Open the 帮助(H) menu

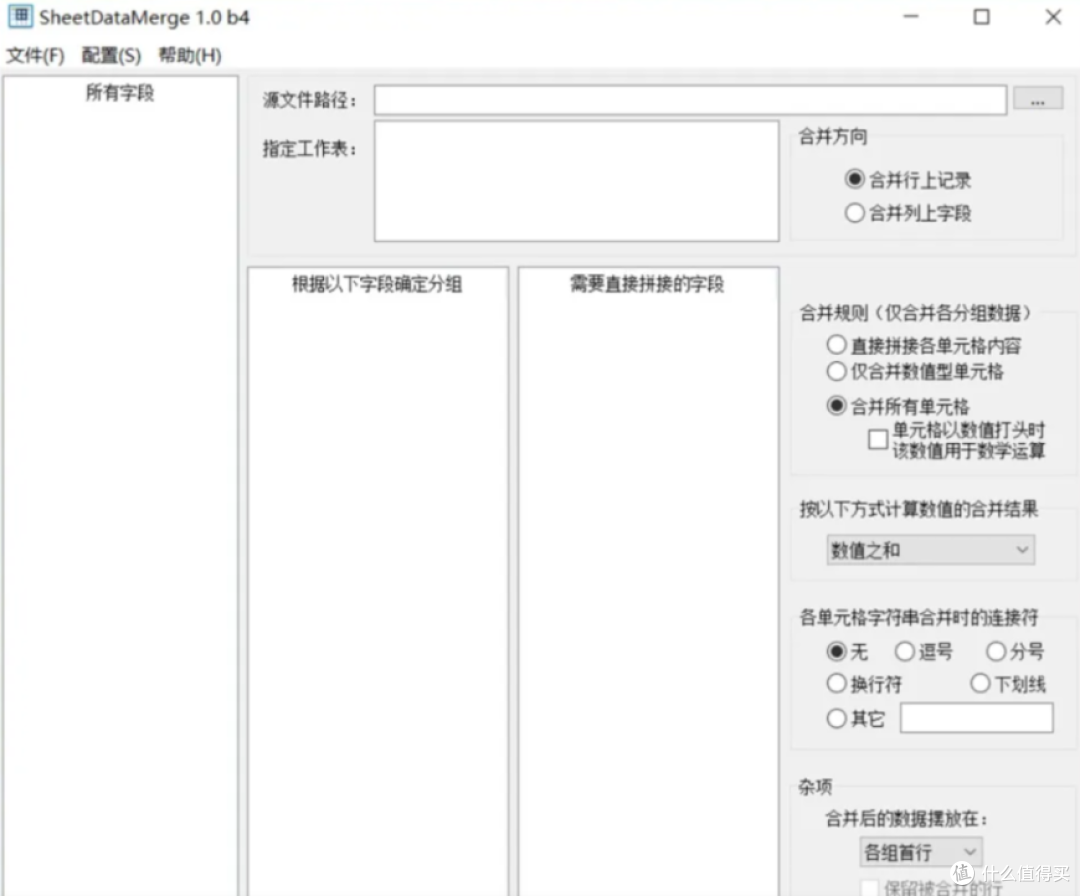[x=190, y=55]
